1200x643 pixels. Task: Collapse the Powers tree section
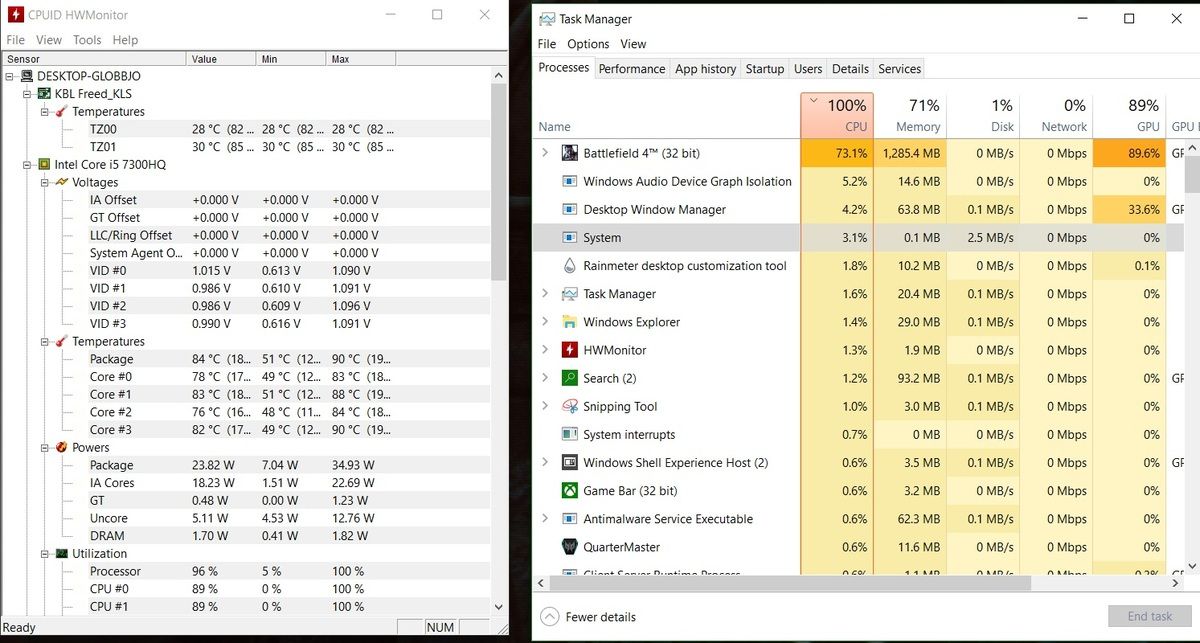45,447
